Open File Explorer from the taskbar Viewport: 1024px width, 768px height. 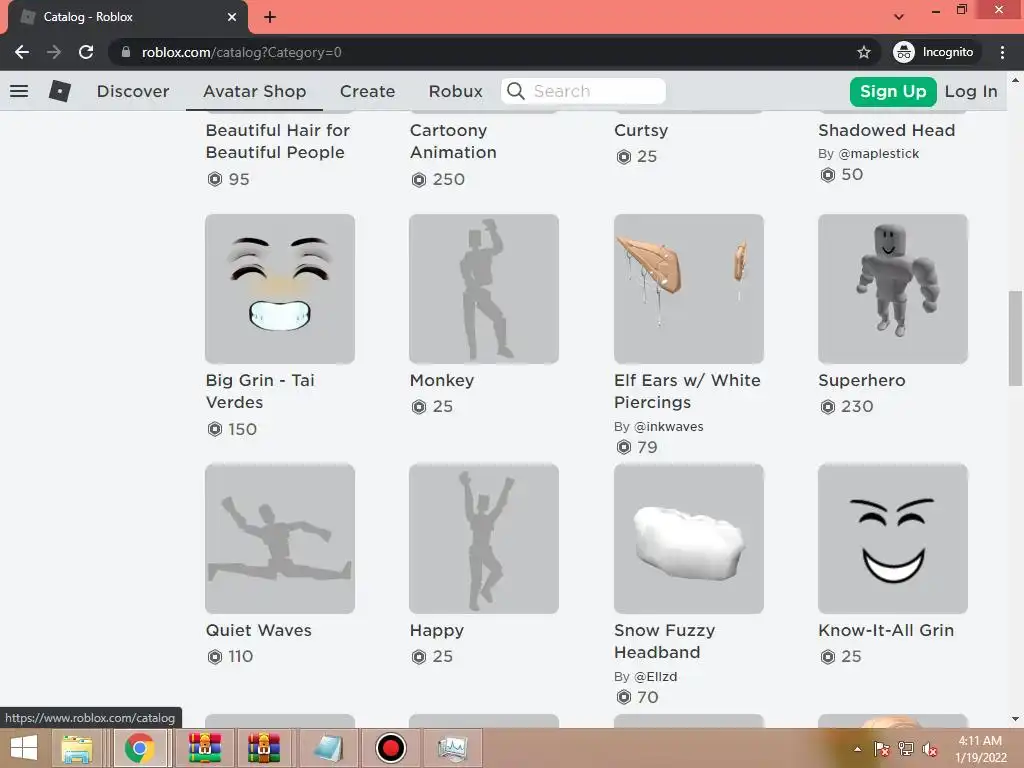click(x=77, y=749)
